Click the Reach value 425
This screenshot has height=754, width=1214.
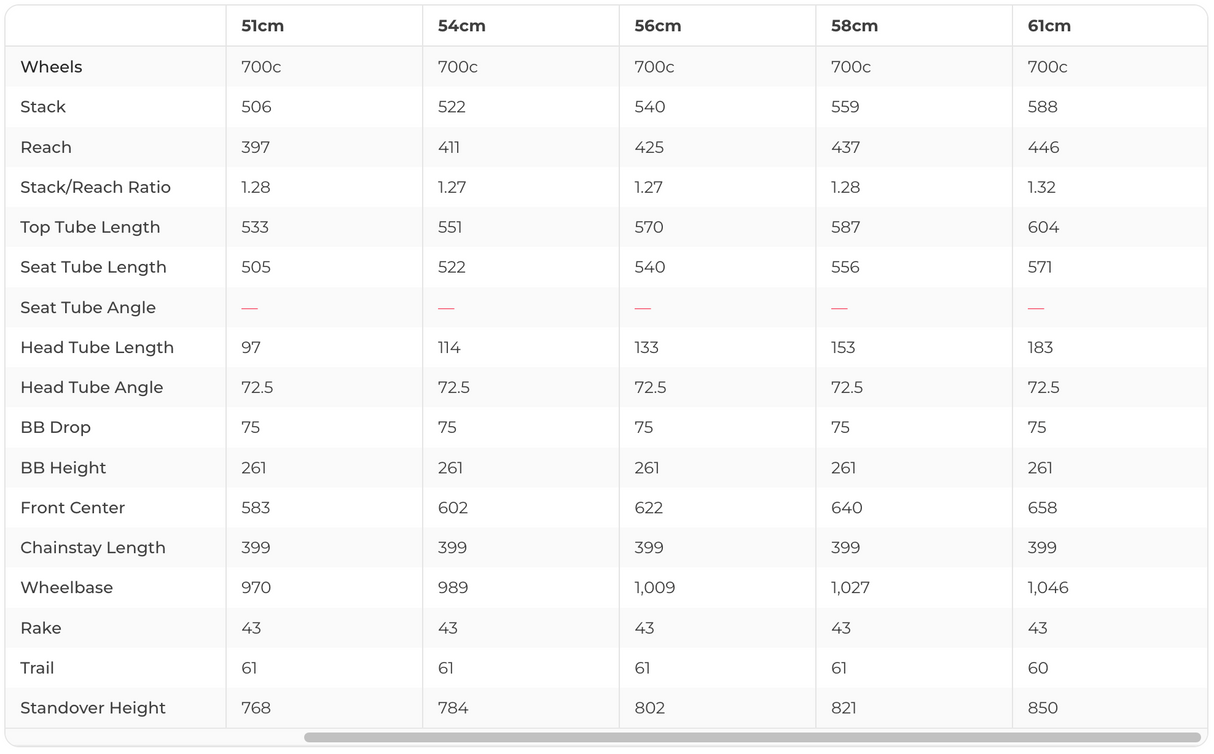649,147
